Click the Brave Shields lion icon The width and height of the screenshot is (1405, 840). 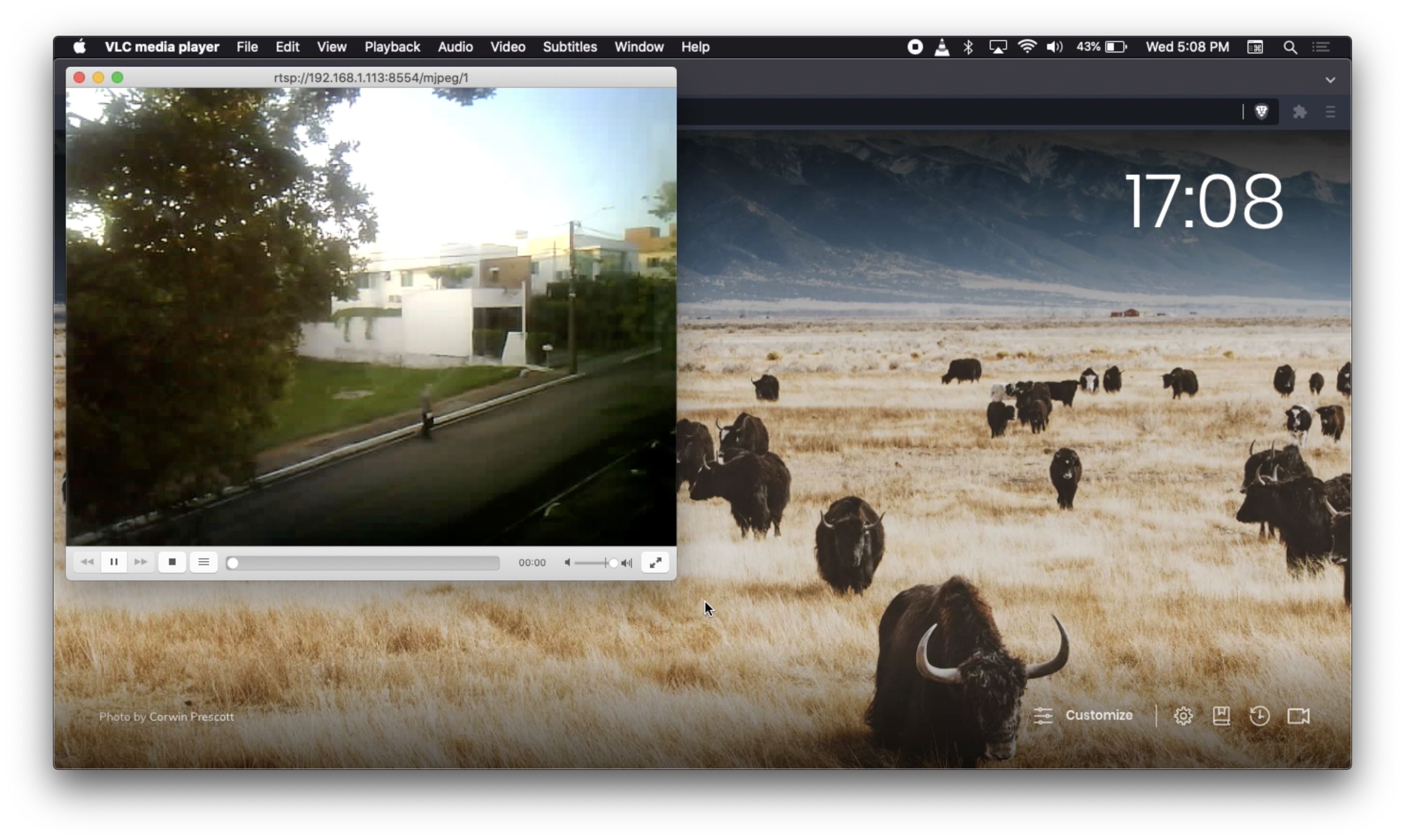1261,112
